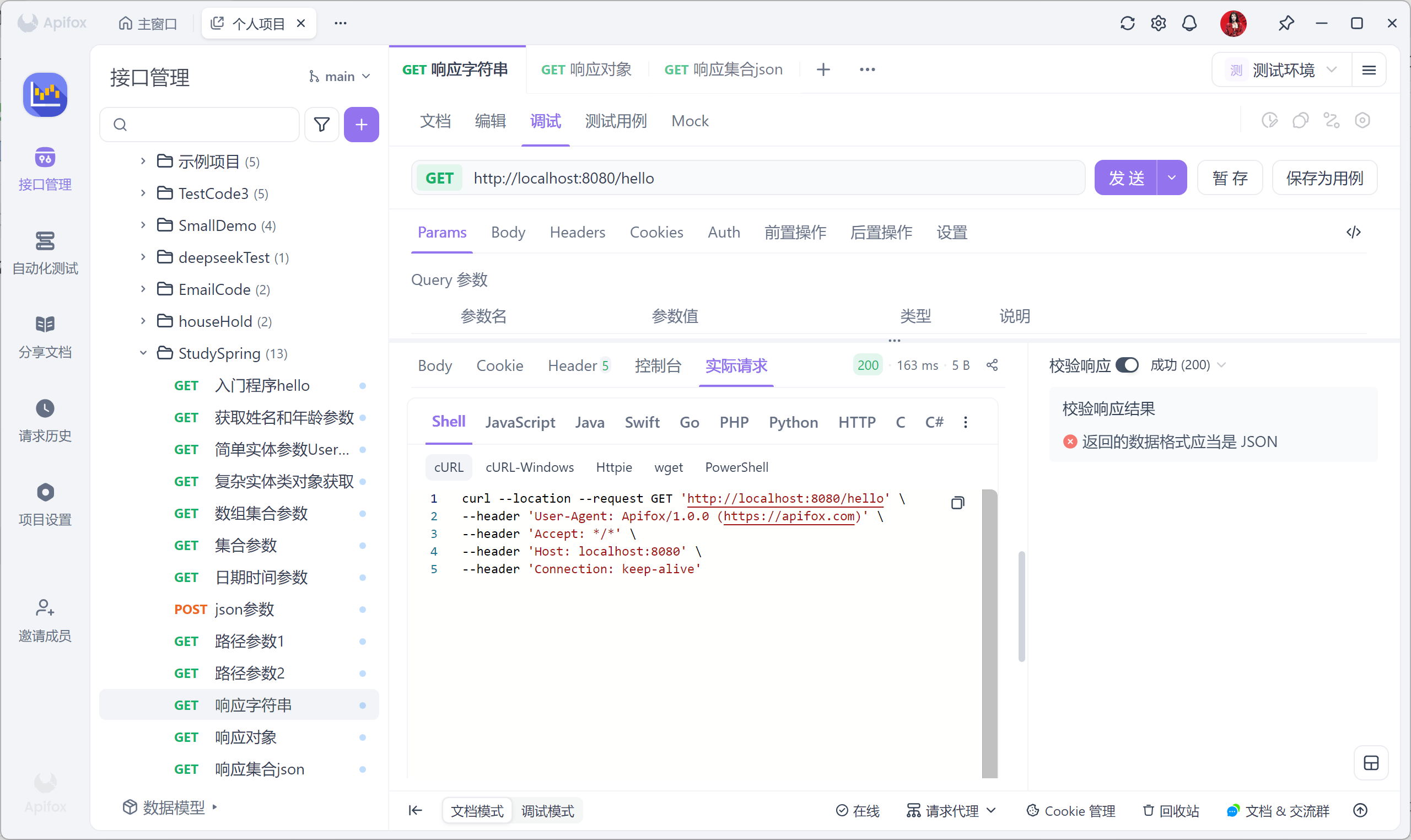
Task: Toggle the 校验响应 switch off
Action: coord(1126,365)
